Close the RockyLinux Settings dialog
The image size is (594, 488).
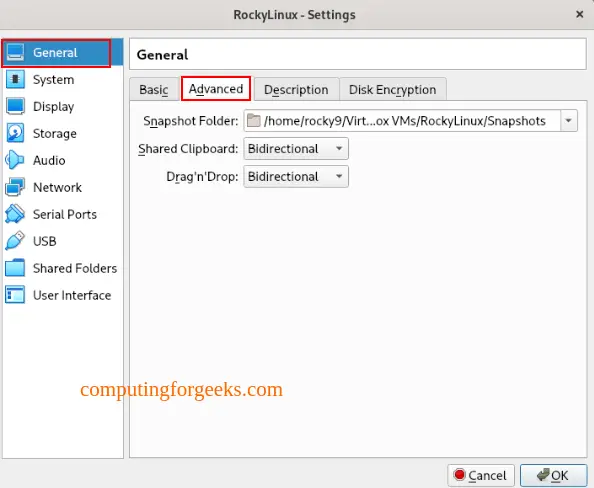tap(579, 14)
